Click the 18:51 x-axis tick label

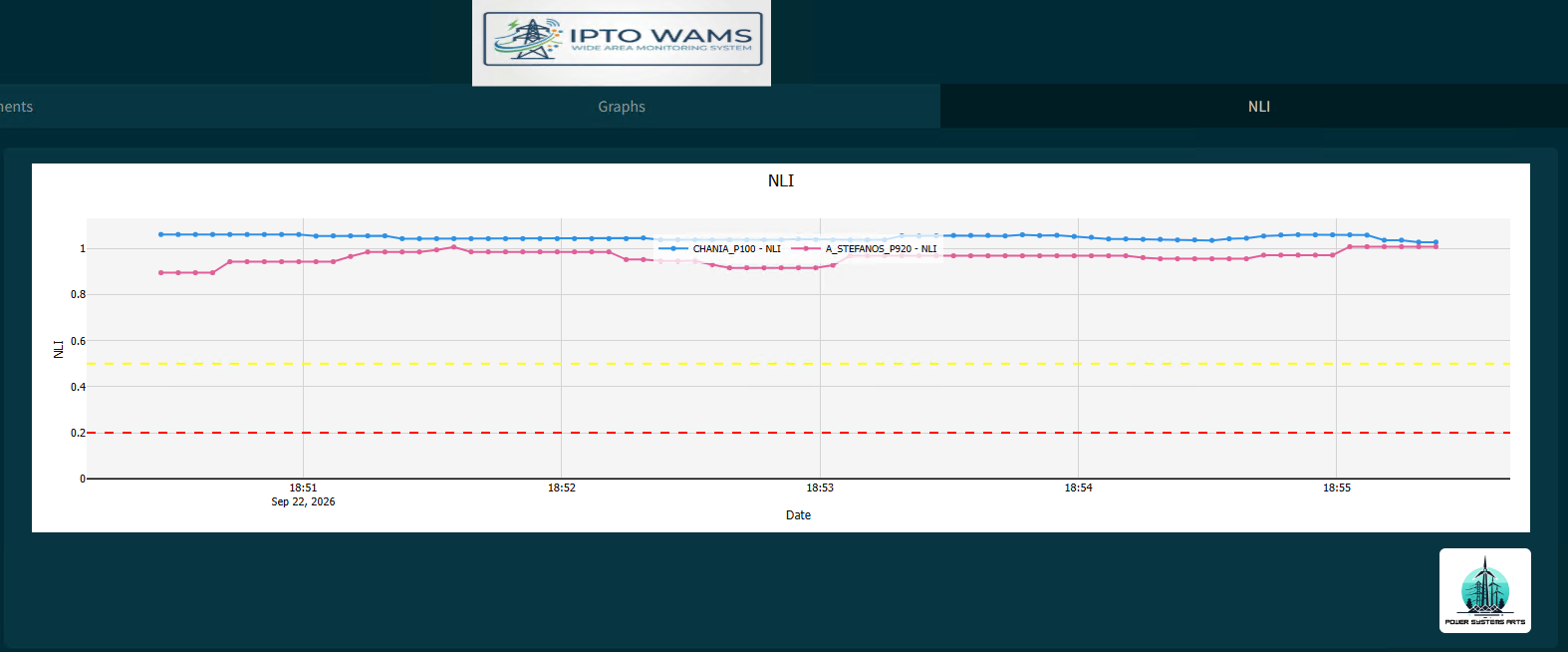click(303, 488)
